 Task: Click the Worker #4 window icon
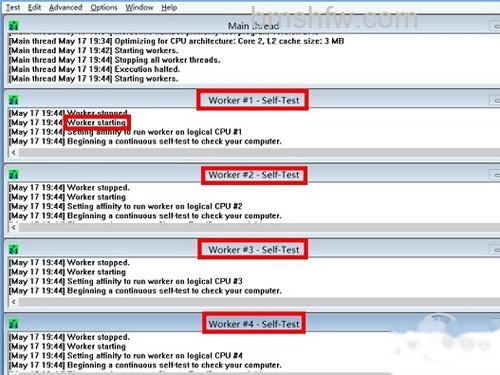(14, 324)
